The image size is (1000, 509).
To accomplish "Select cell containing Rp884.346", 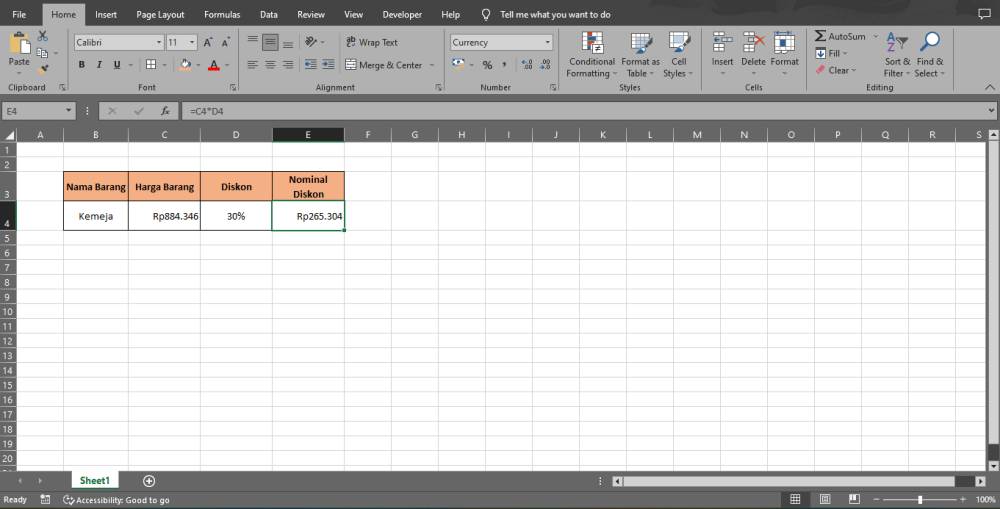I will click(x=164, y=216).
